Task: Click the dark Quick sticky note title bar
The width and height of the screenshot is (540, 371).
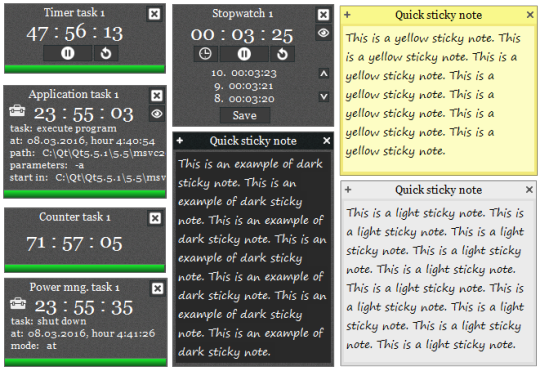Action: coord(253,141)
